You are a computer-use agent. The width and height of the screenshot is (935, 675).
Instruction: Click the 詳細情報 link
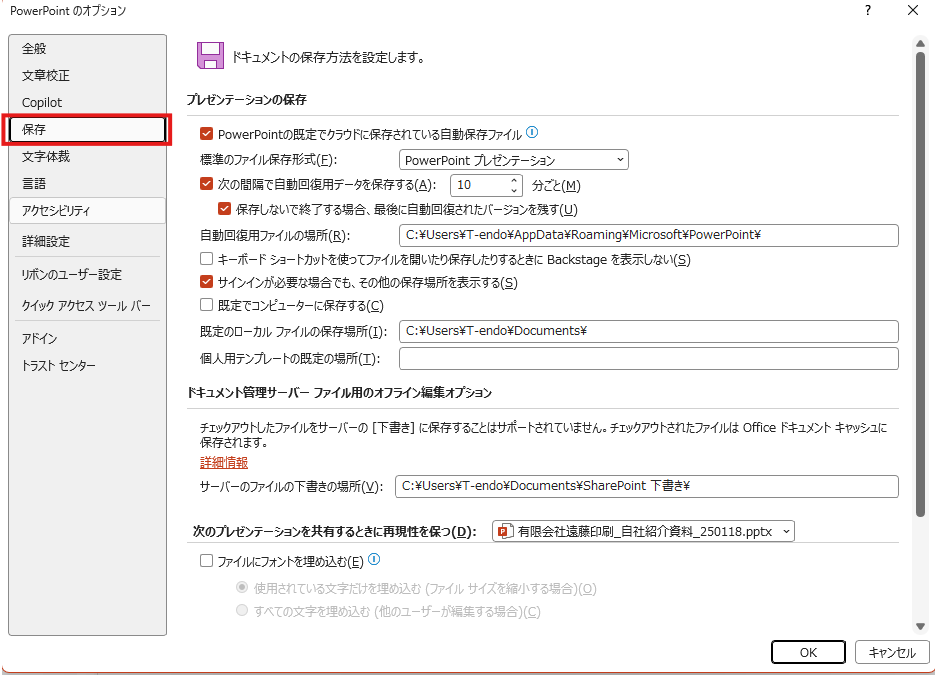(x=224, y=463)
